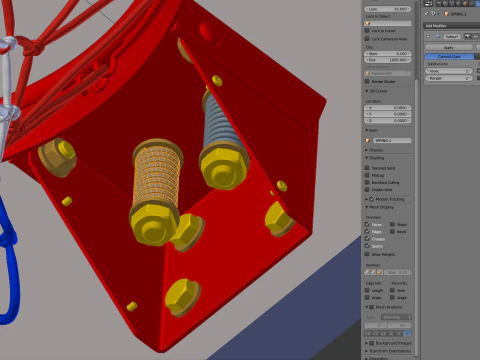Enable Face Info Area checkbox

[x=393, y=290]
